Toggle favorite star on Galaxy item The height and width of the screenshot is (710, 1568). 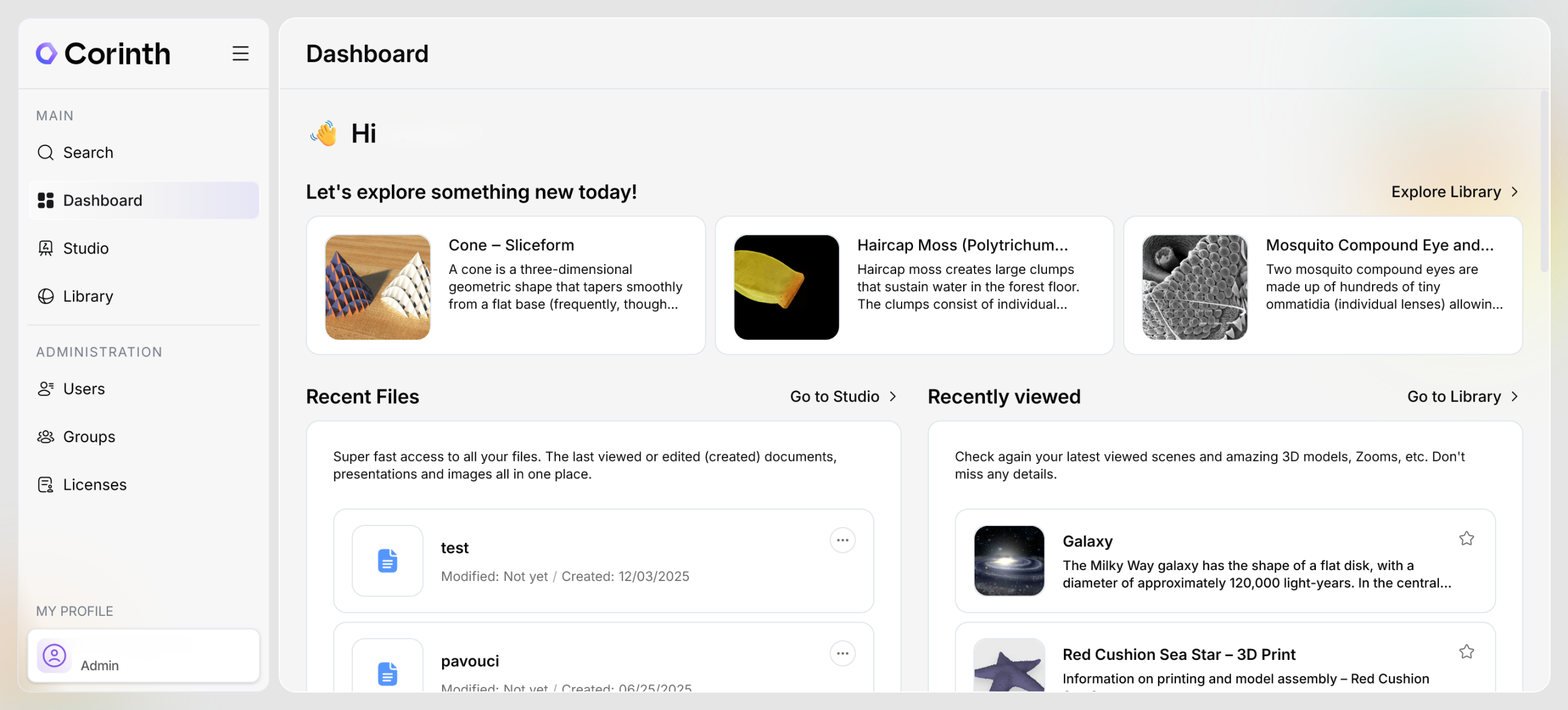(1466, 538)
